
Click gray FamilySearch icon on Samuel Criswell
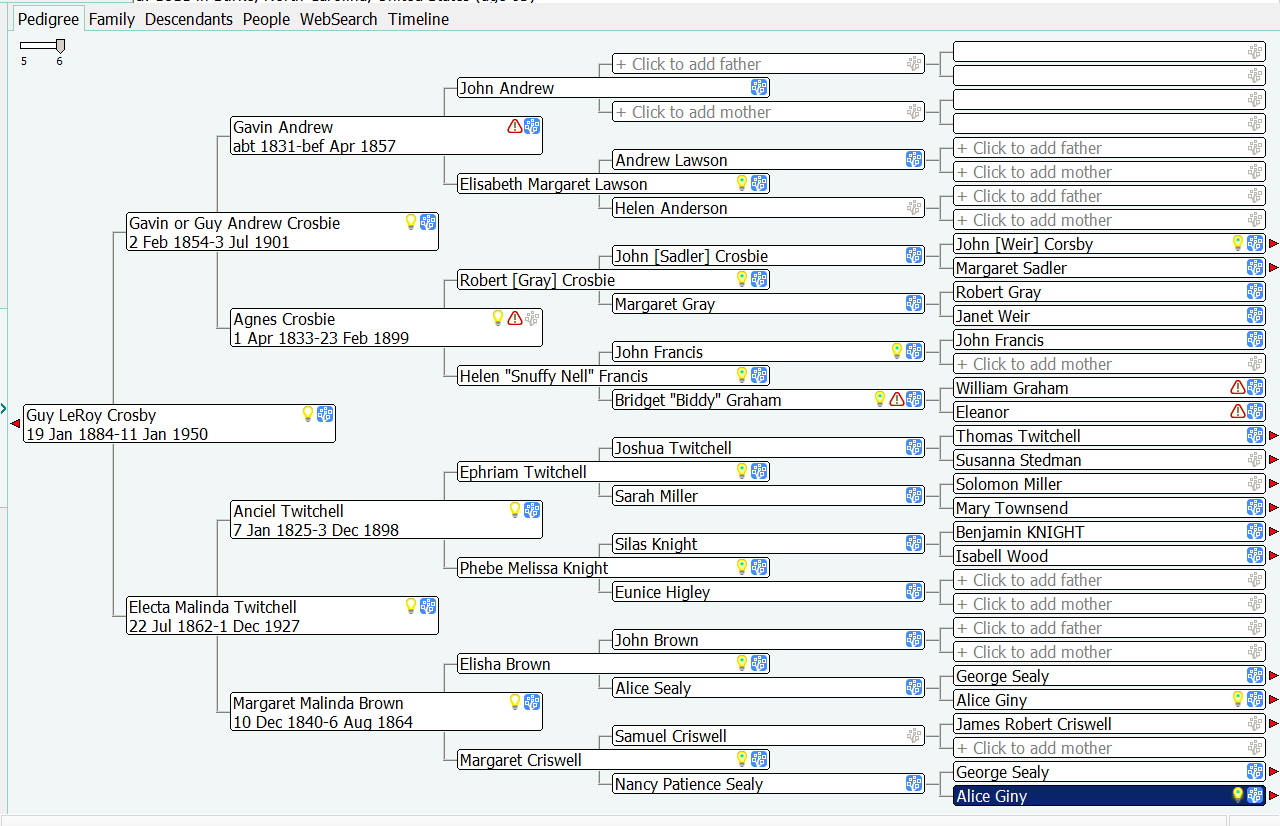pyautogui.click(x=914, y=735)
